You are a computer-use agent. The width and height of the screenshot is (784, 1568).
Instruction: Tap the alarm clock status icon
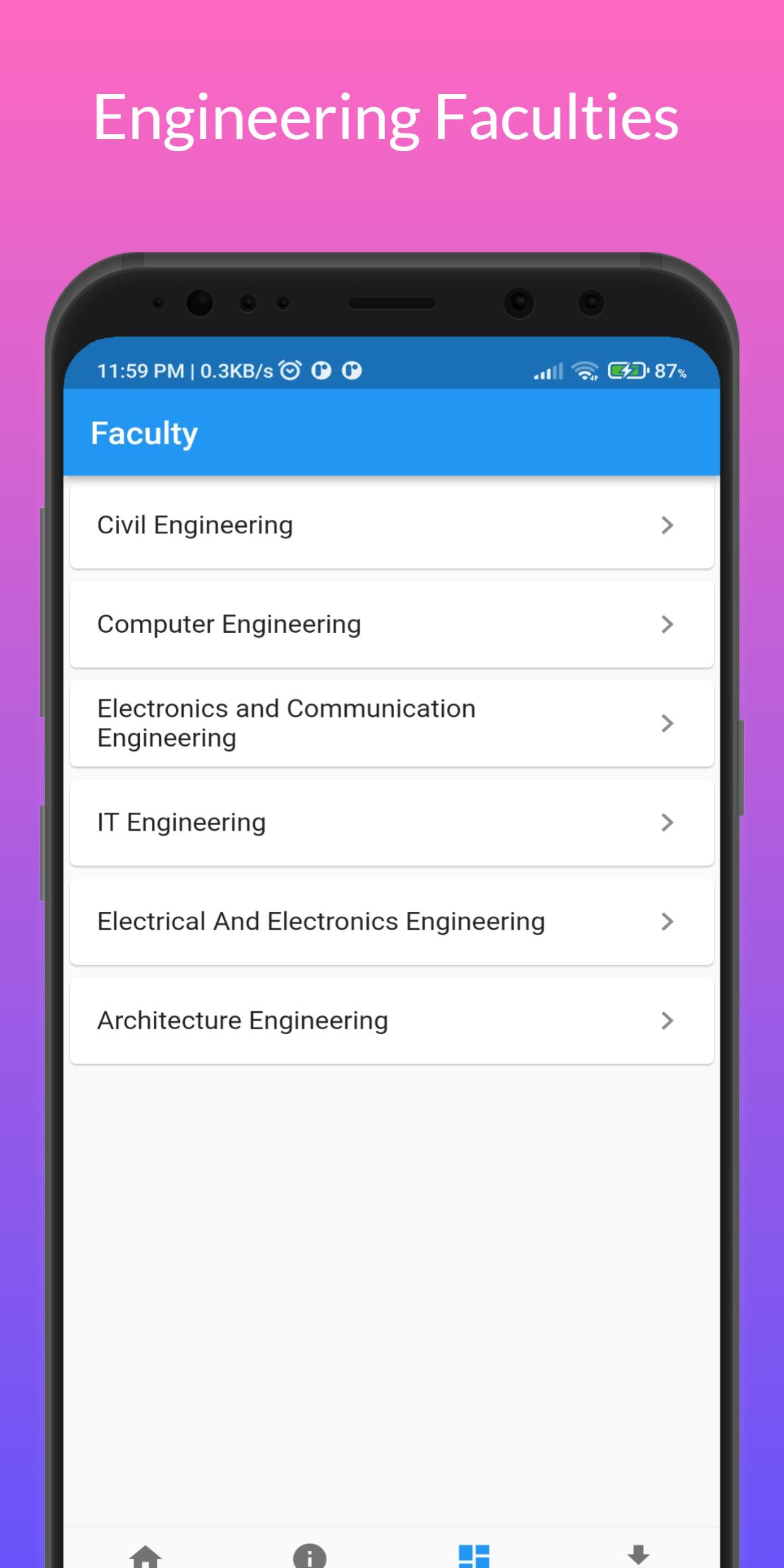290,370
